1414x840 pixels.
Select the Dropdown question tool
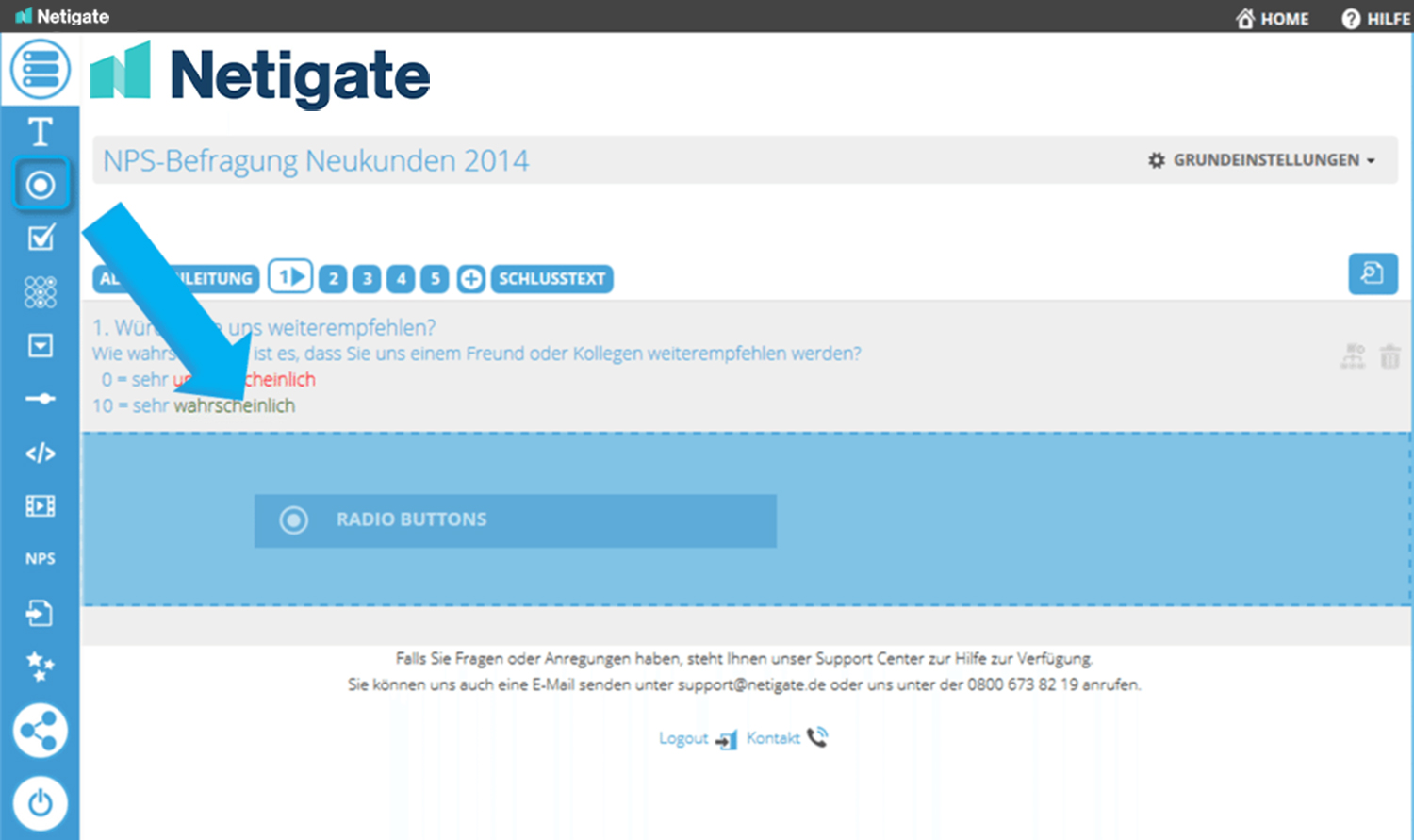point(41,346)
